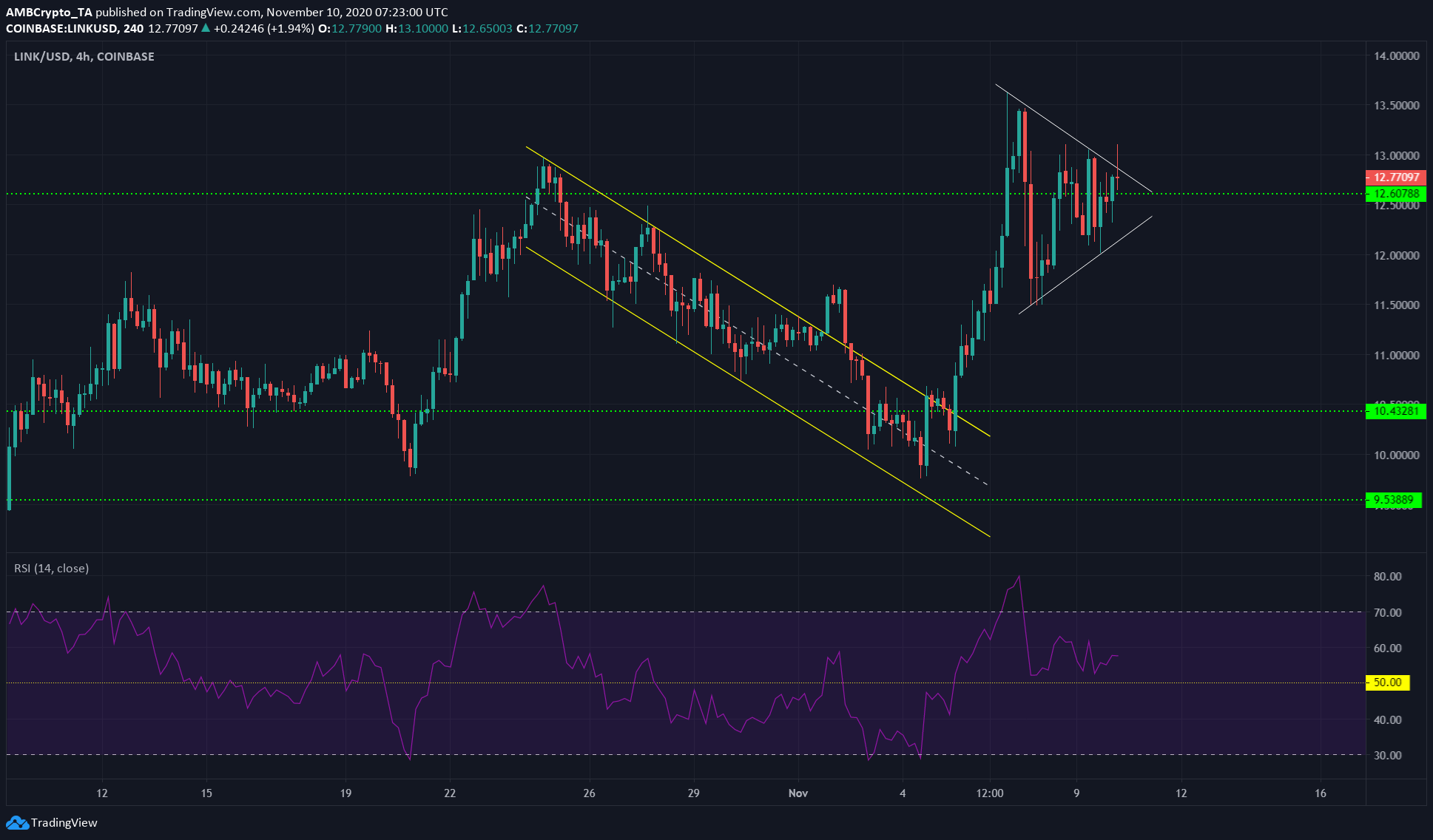Image resolution: width=1433 pixels, height=840 pixels.
Task: Click the 13.00000 price axis label
Action: click(x=1397, y=155)
